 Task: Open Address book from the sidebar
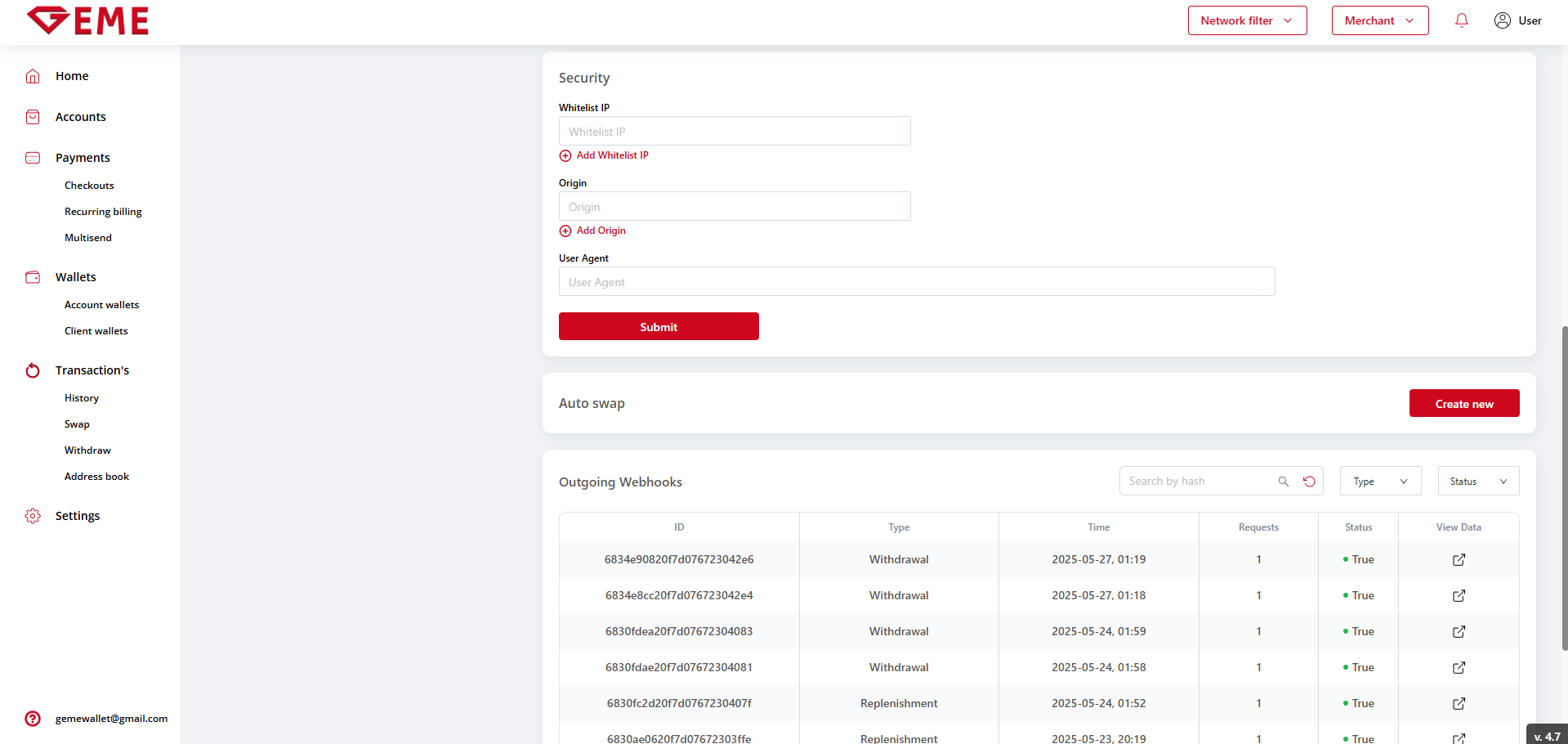point(96,477)
